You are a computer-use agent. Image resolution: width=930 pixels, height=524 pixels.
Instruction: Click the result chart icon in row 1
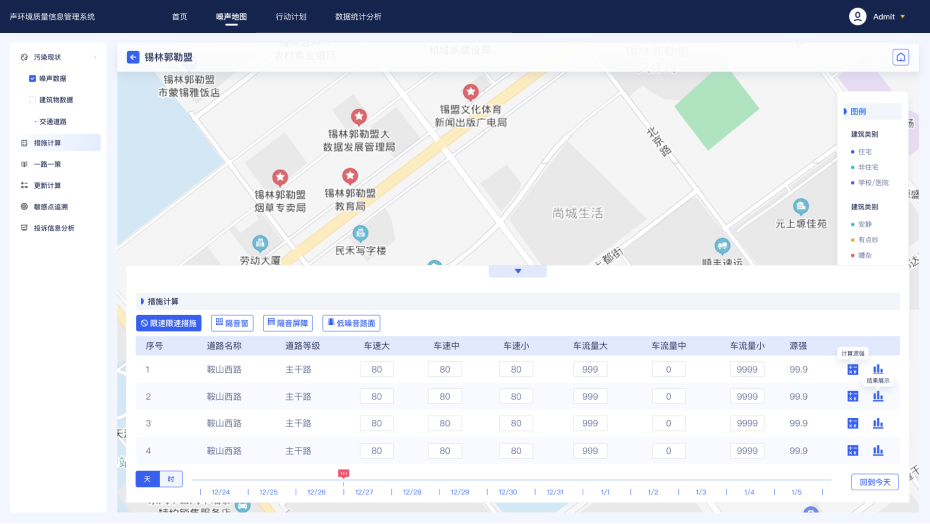point(878,369)
